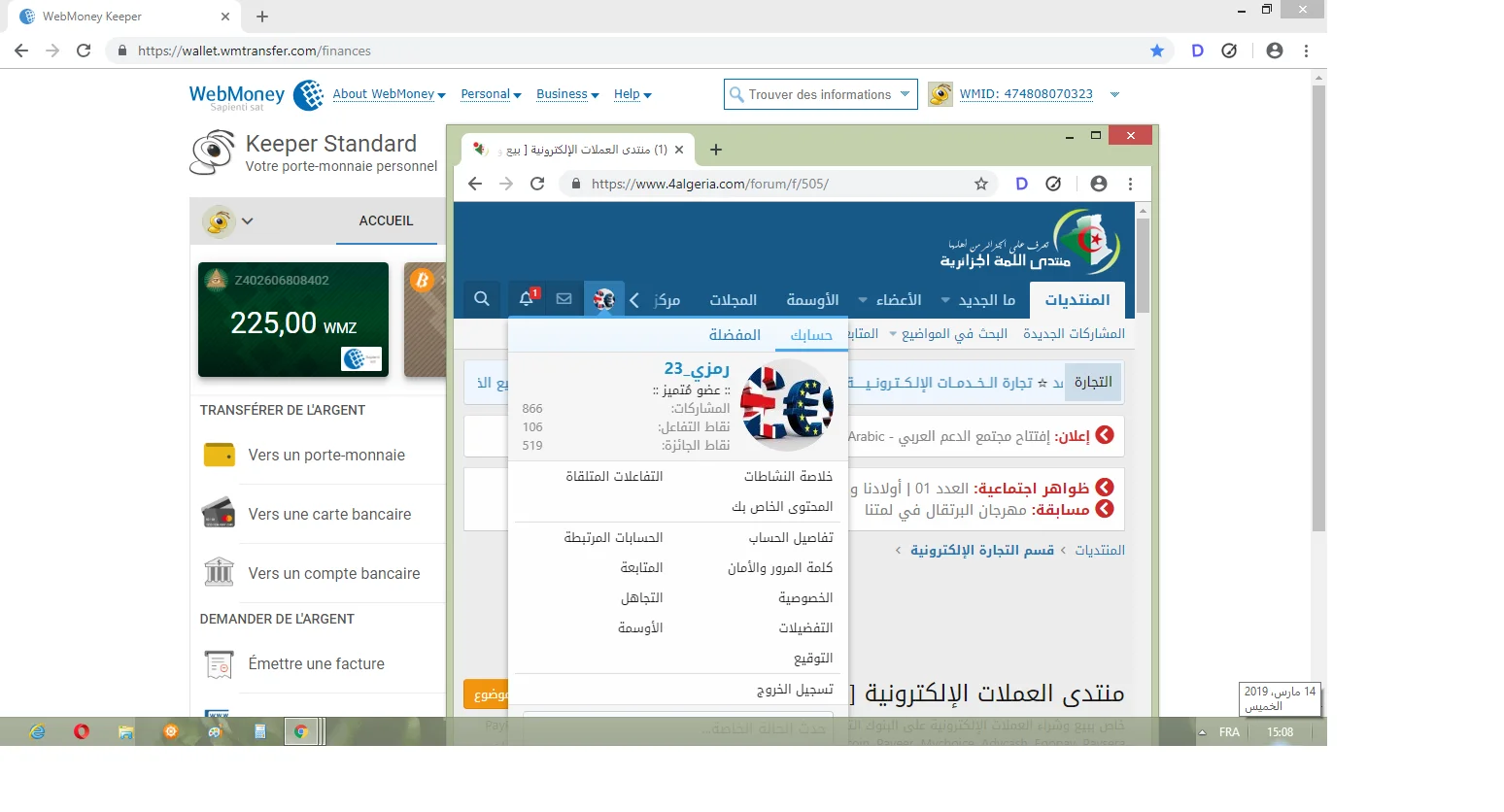
Task: Switch to the ACCUEIL tab
Action: 386,220
